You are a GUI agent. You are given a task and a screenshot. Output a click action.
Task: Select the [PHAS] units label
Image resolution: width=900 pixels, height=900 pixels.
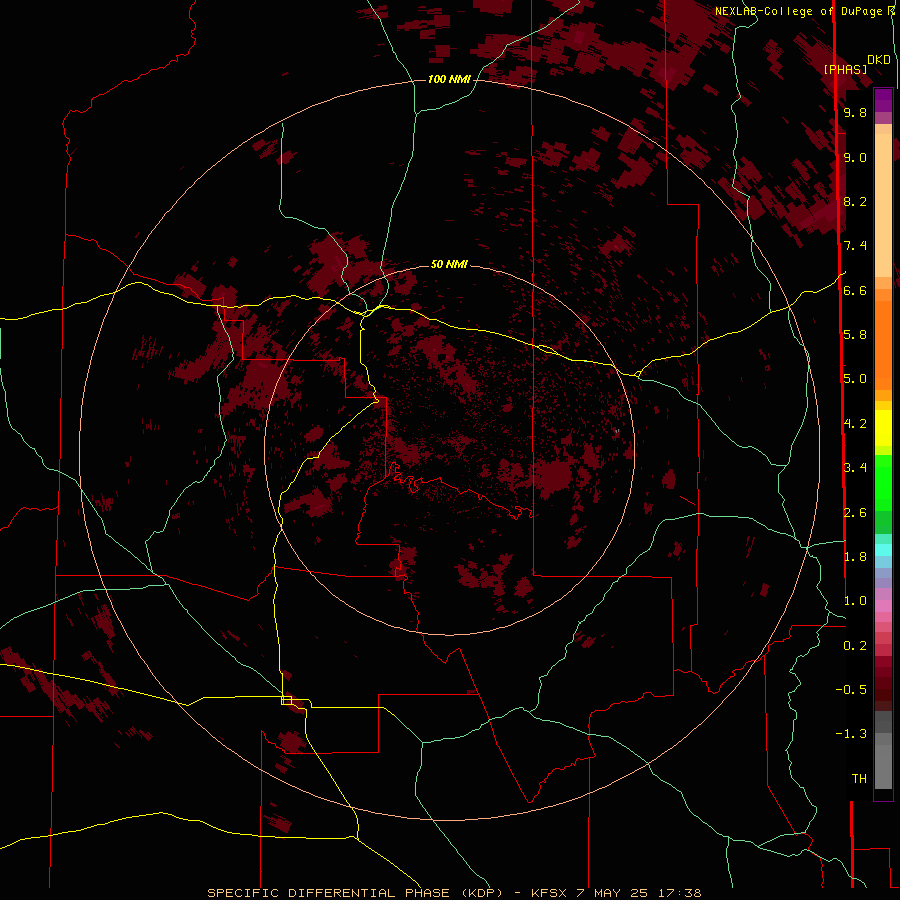(845, 69)
